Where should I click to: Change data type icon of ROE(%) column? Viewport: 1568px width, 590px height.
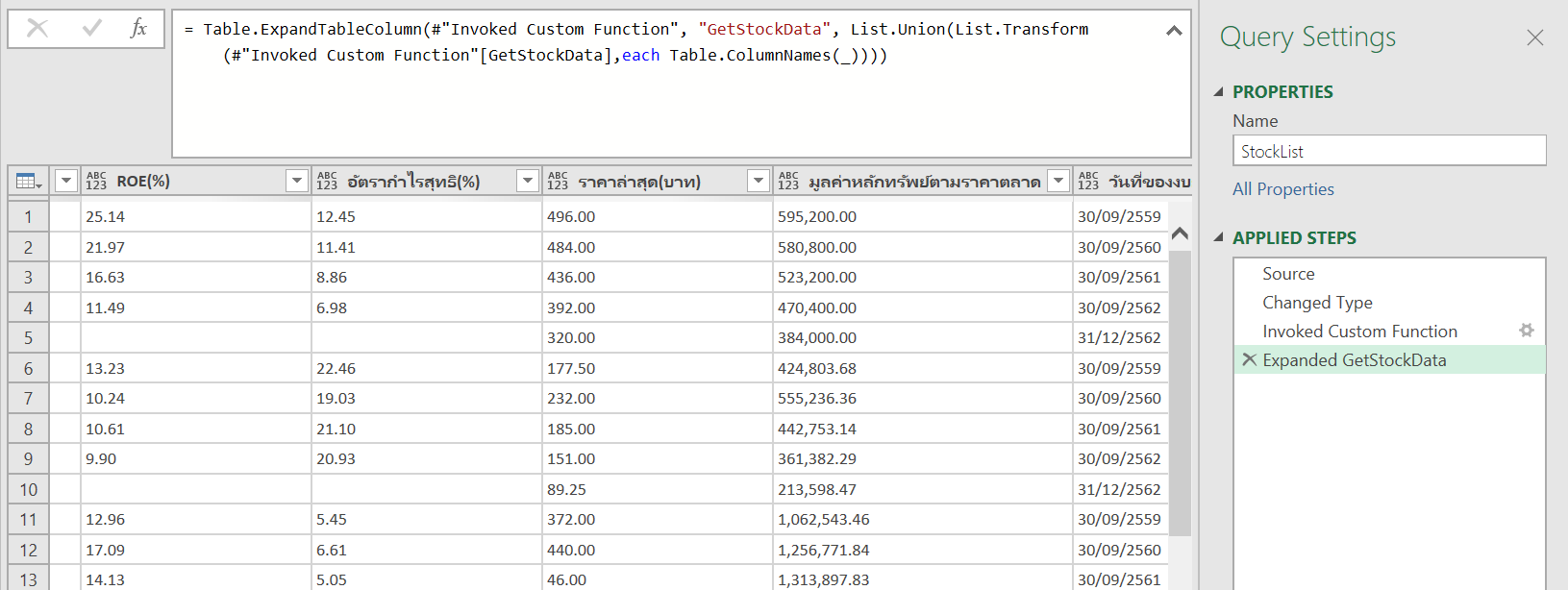[96, 181]
